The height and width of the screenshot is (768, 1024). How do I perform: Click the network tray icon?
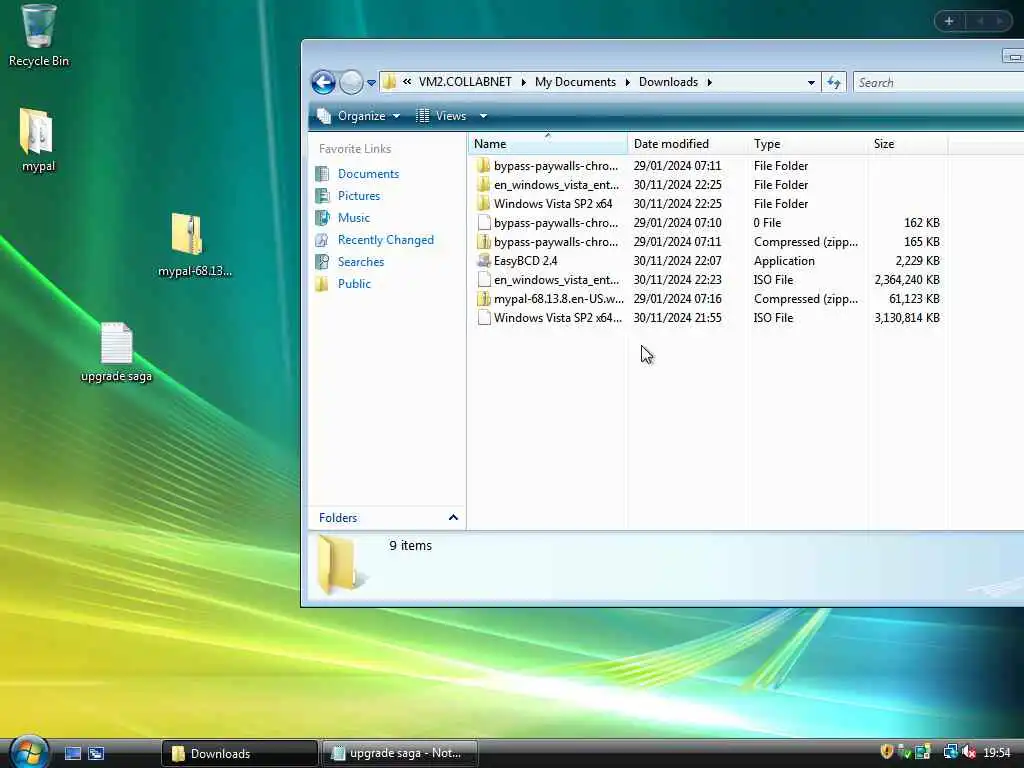click(950, 752)
